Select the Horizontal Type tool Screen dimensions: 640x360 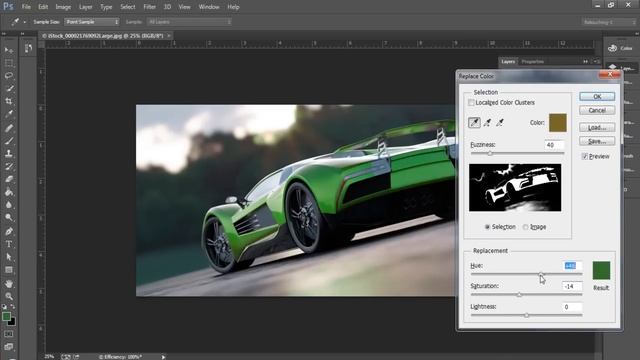9,244
